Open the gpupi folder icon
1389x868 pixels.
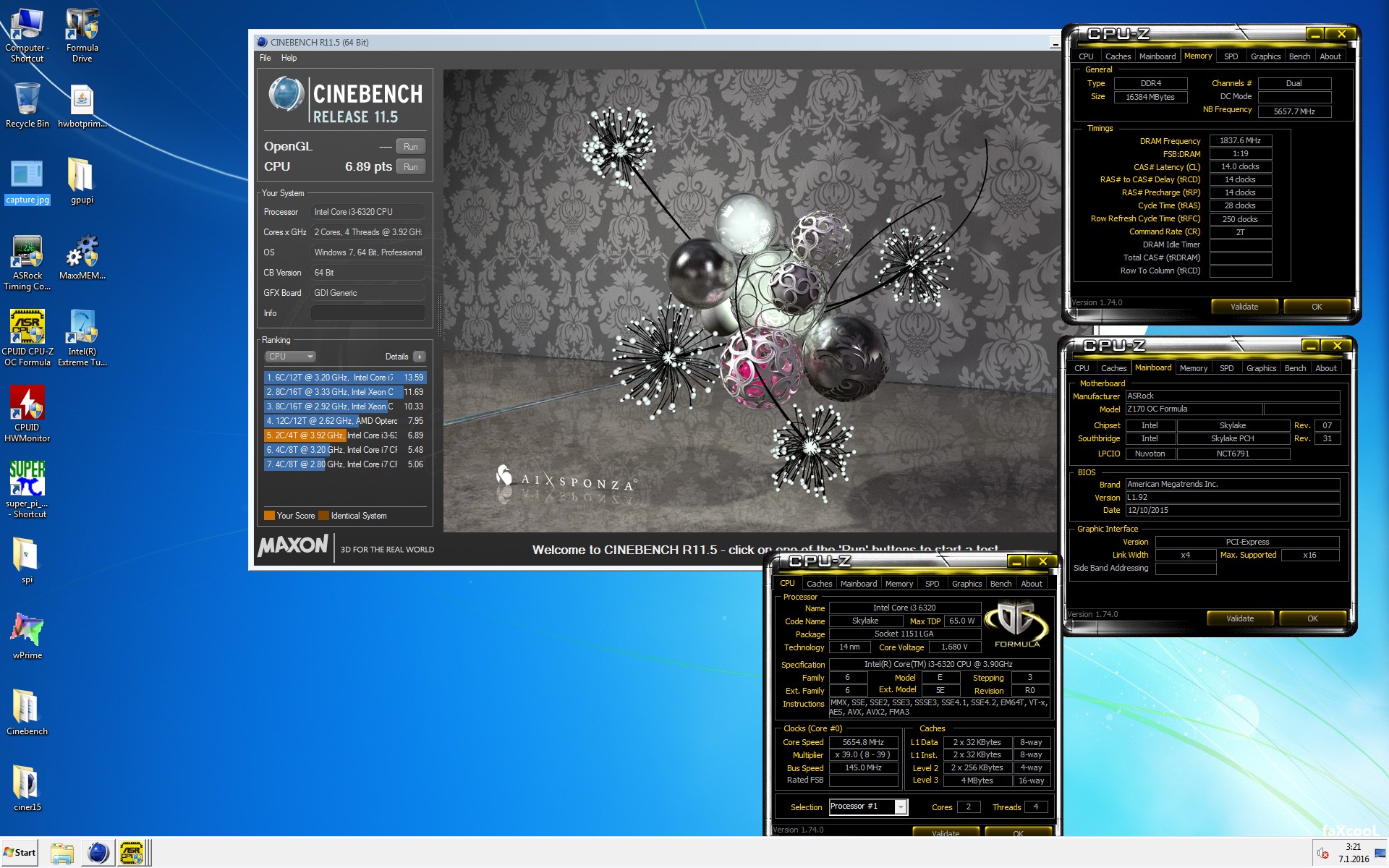[x=82, y=181]
